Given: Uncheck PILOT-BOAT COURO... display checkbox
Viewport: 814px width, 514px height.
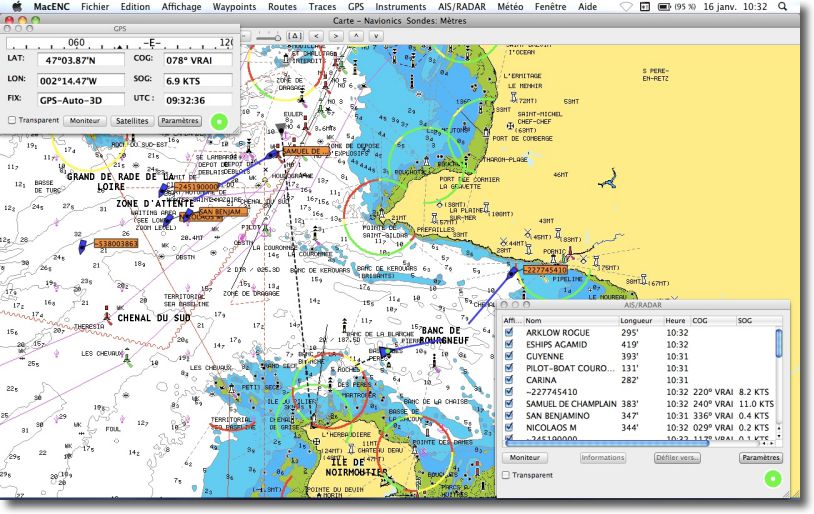Looking at the screenshot, I should [509, 368].
